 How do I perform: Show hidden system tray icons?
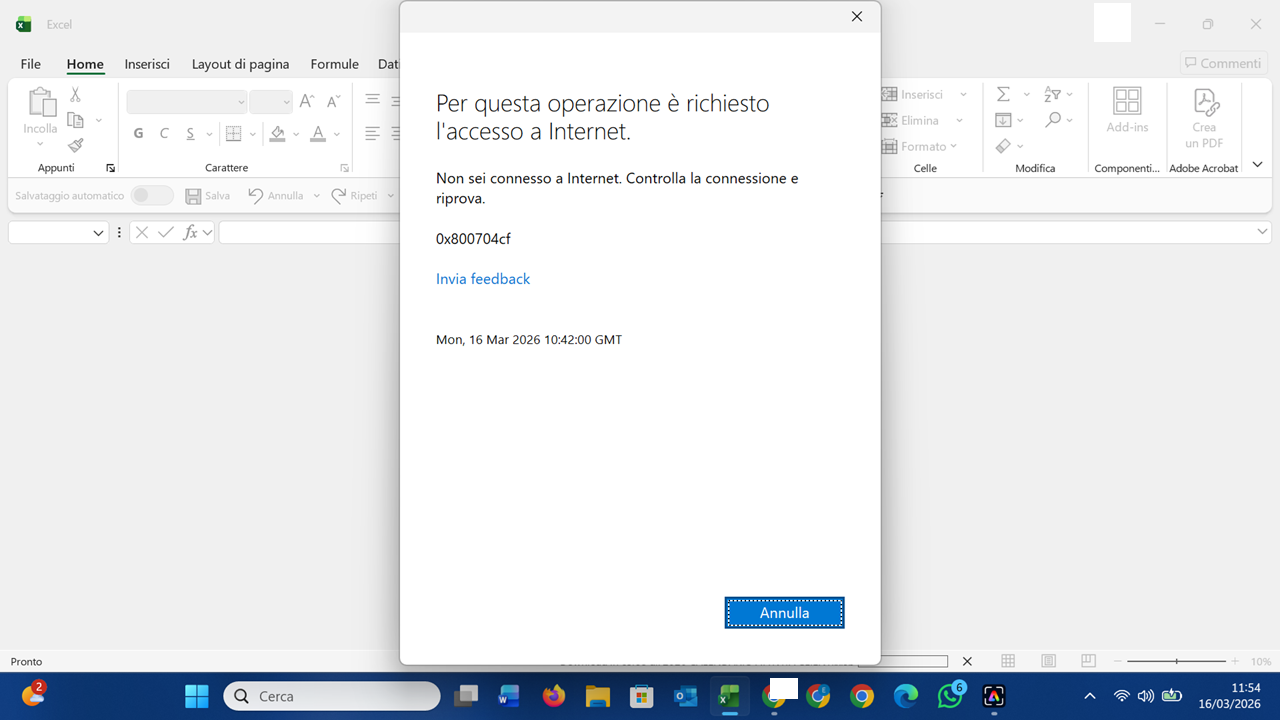[1090, 696]
